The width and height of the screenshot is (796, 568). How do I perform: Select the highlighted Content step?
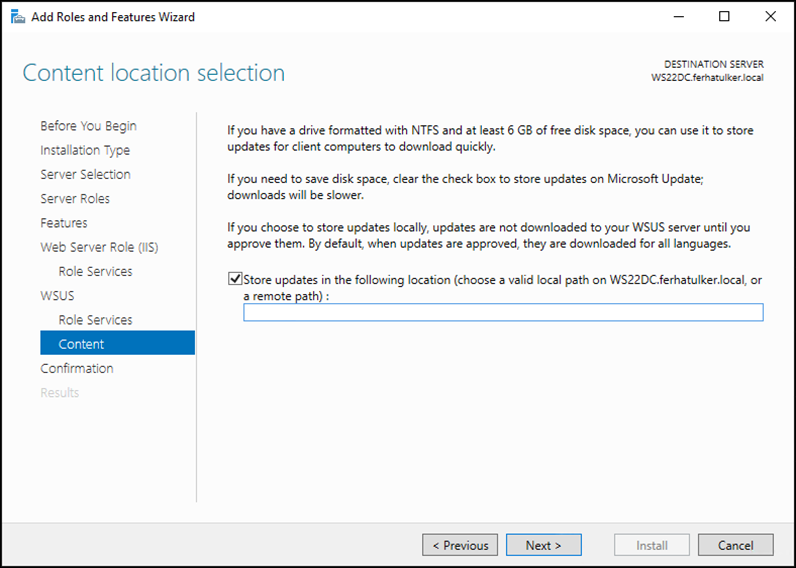pyautogui.click(x=117, y=344)
